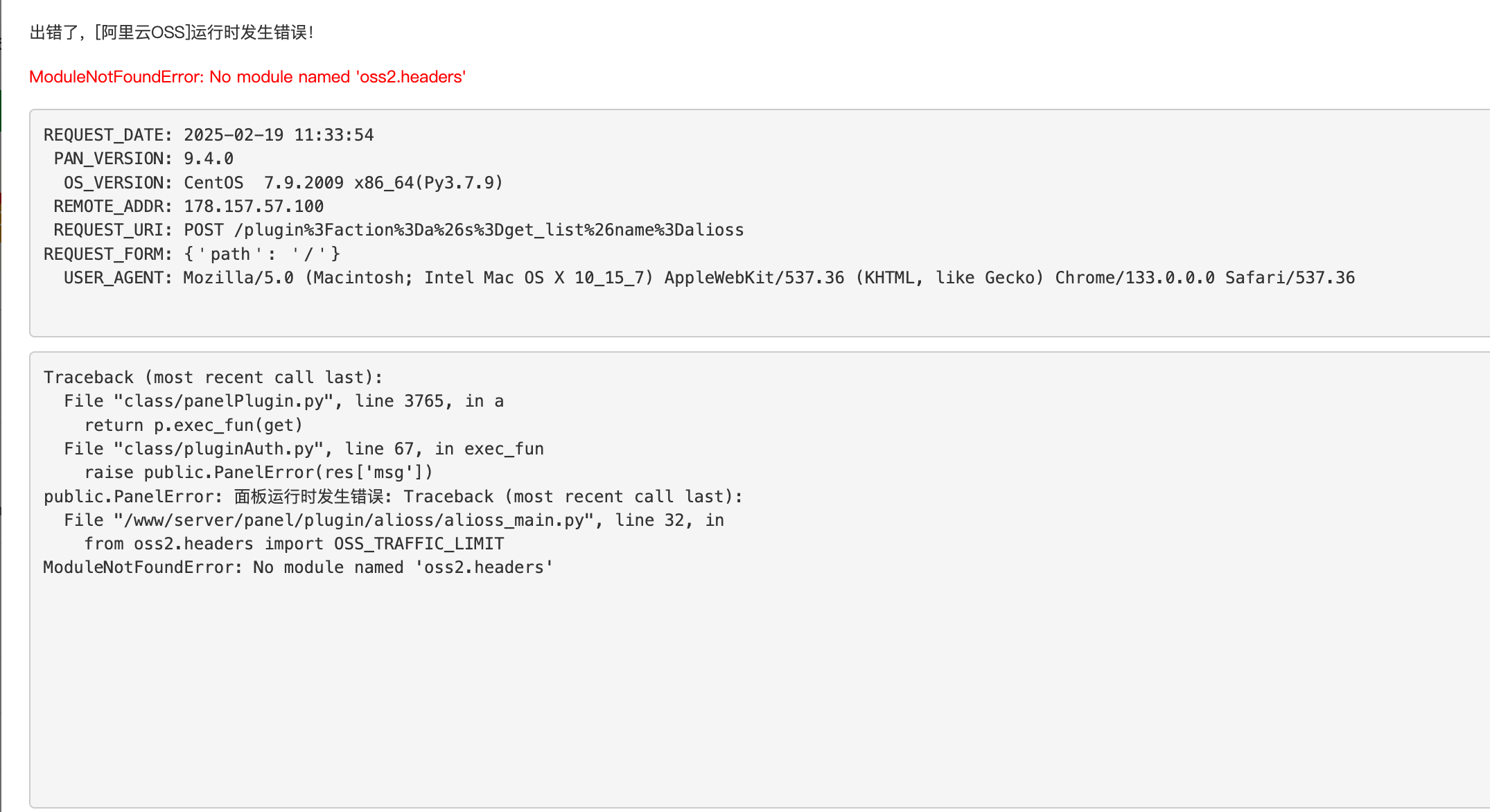This screenshot has height=812, width=1490.
Task: Click the Traceback first line
Action: tap(213, 378)
